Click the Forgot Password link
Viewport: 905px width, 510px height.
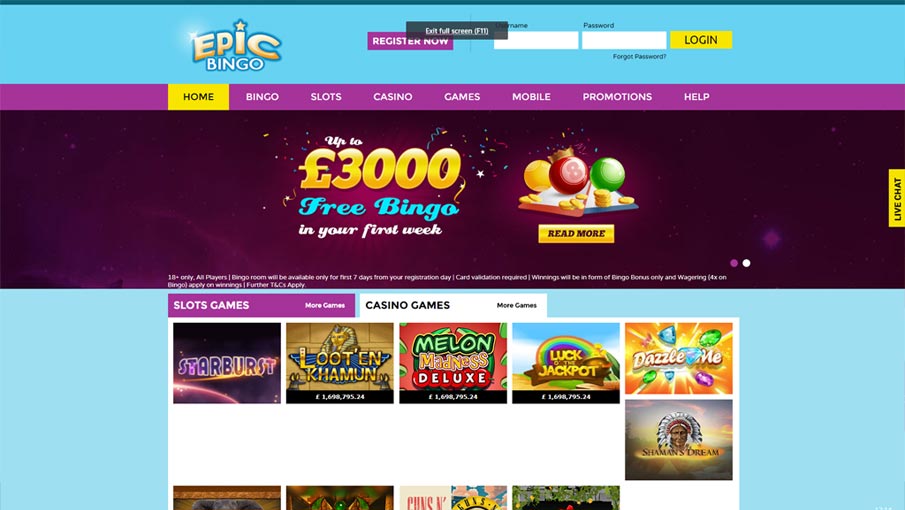coord(640,57)
